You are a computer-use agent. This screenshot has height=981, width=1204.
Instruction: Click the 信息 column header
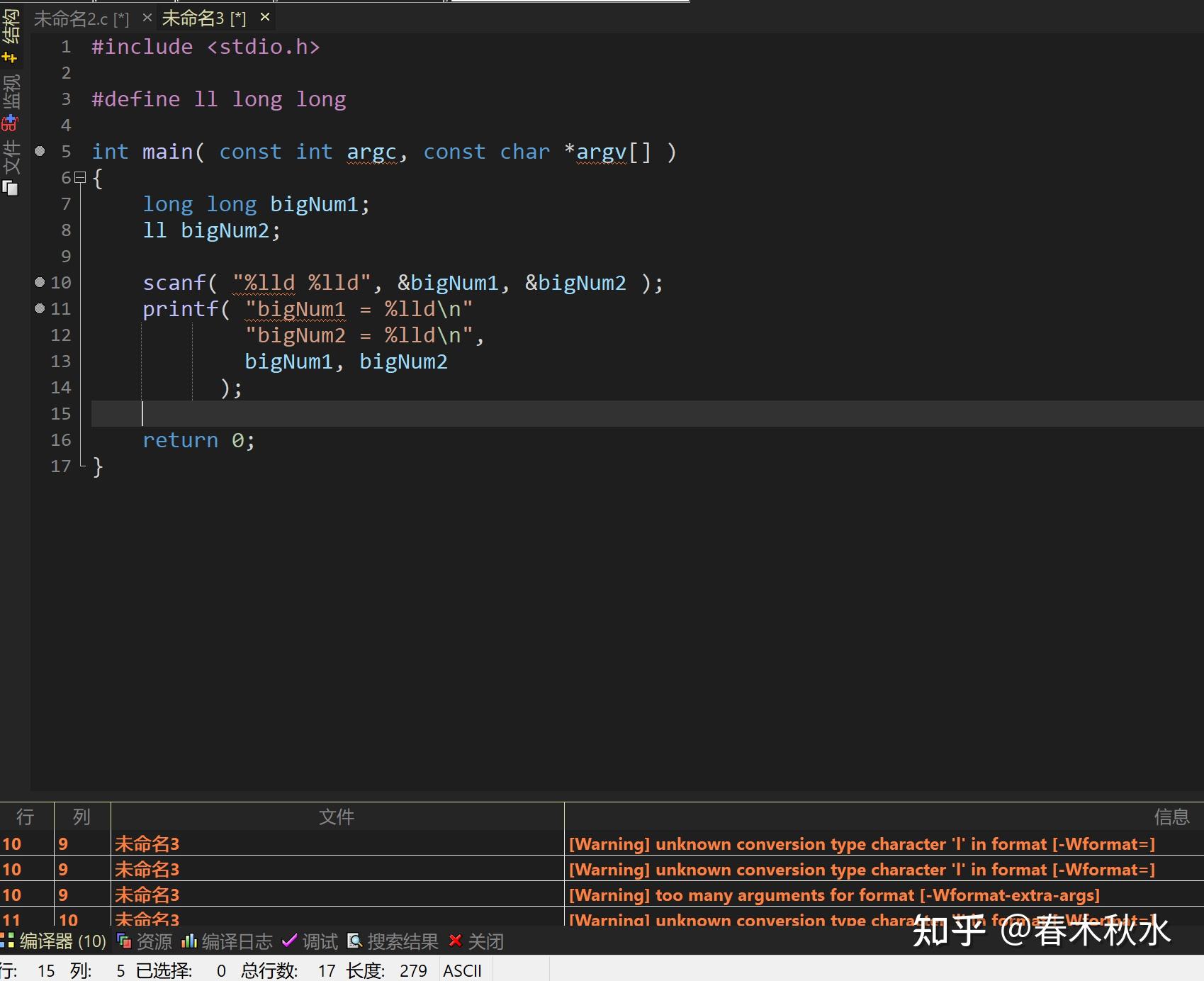pos(884,817)
